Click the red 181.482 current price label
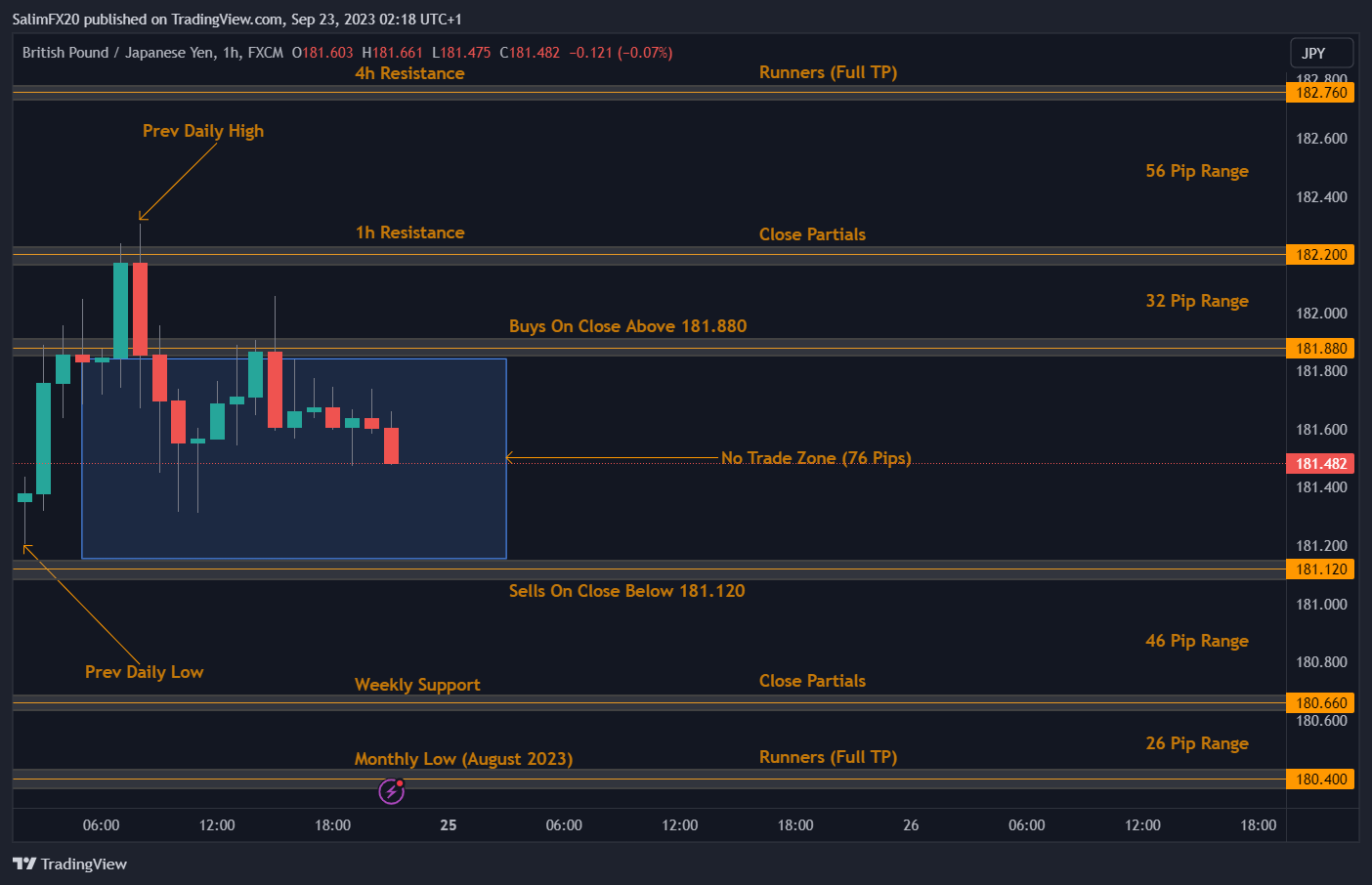The image size is (1372, 885). point(1320,464)
